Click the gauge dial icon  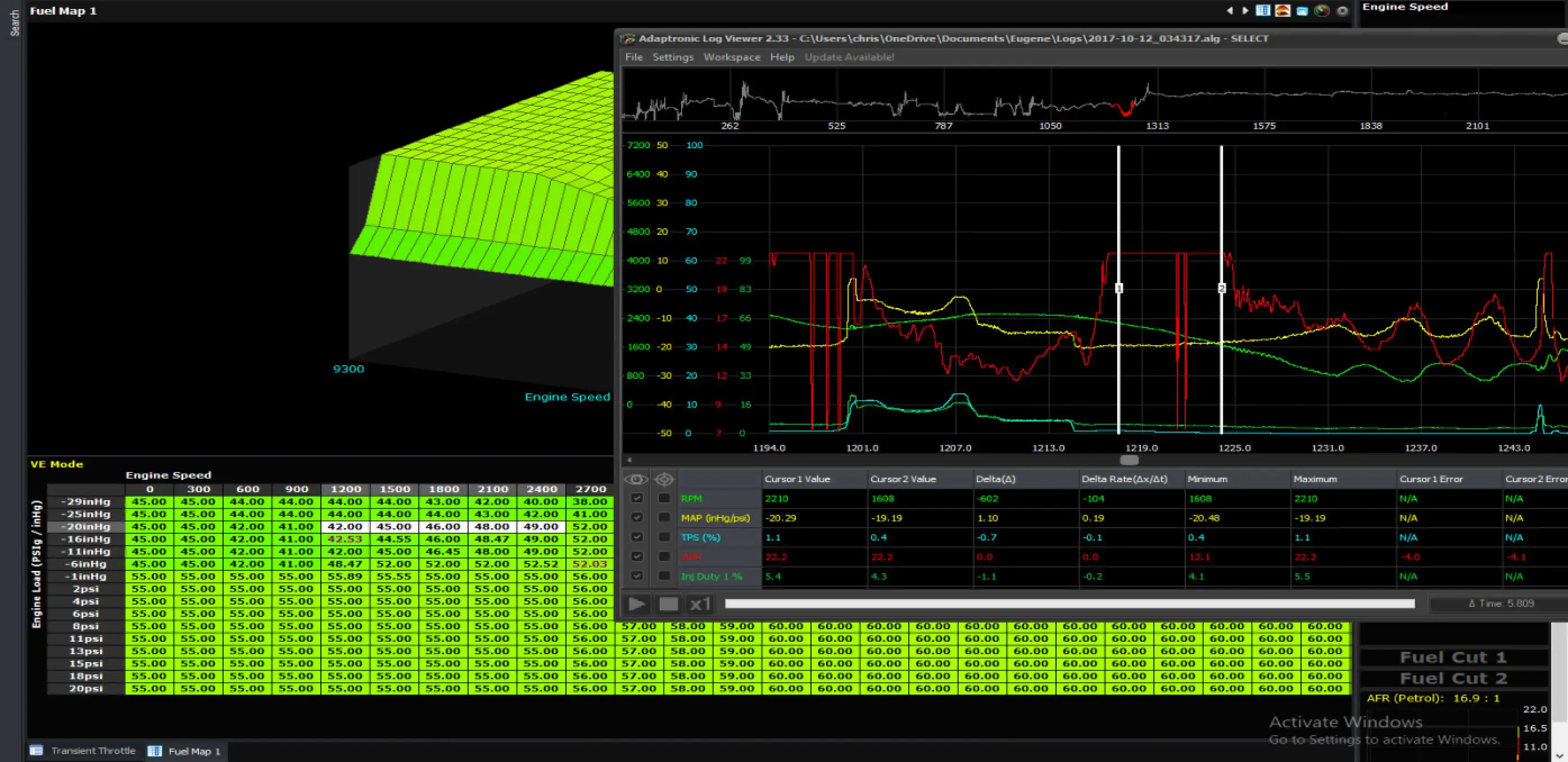(1321, 11)
